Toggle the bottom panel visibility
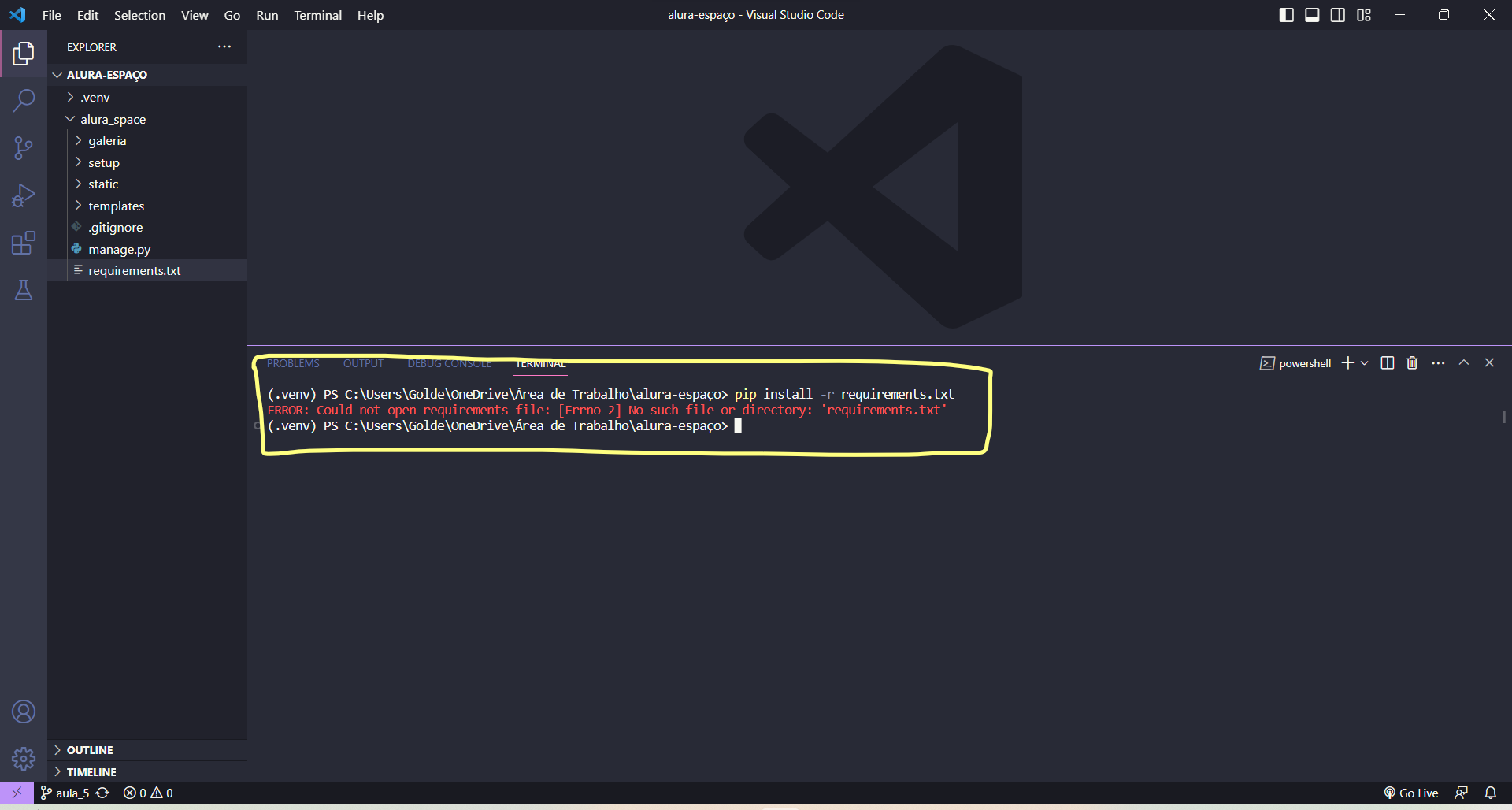The width and height of the screenshot is (1512, 810). pos(1312,15)
